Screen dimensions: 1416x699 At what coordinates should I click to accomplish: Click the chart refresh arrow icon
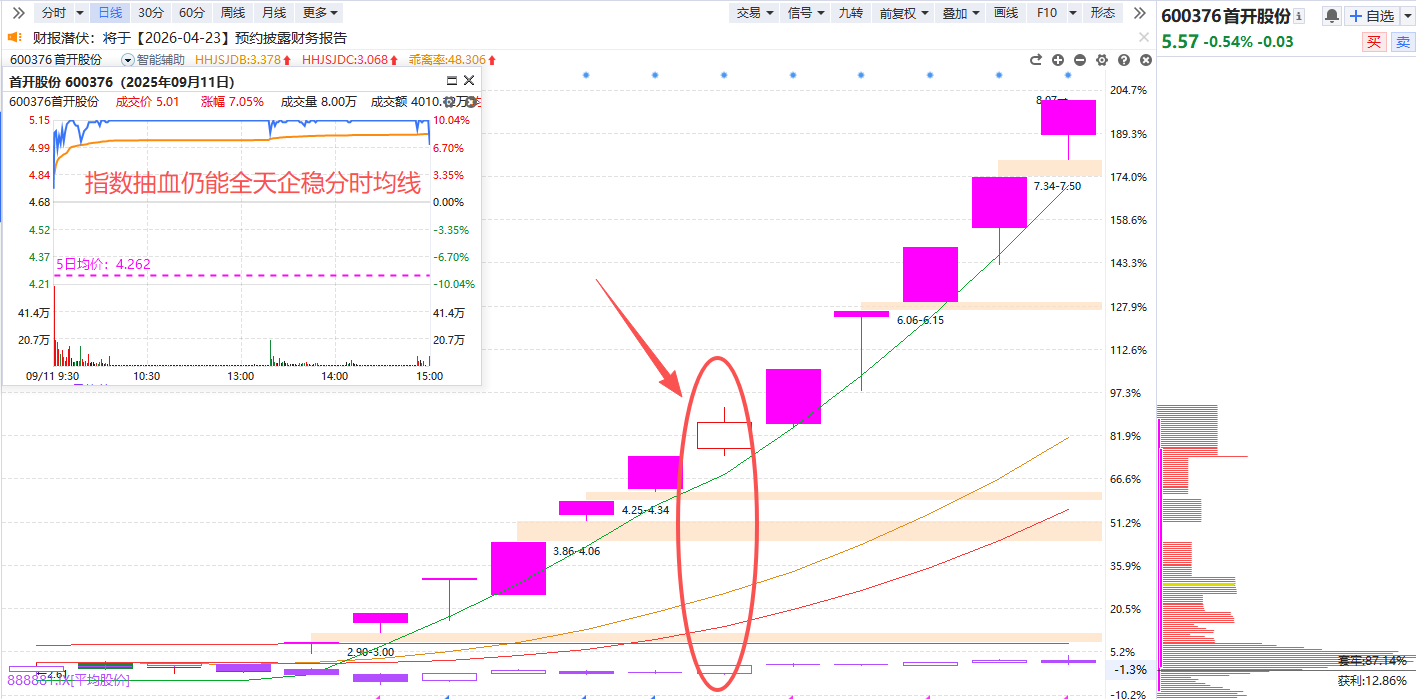(x=1036, y=60)
